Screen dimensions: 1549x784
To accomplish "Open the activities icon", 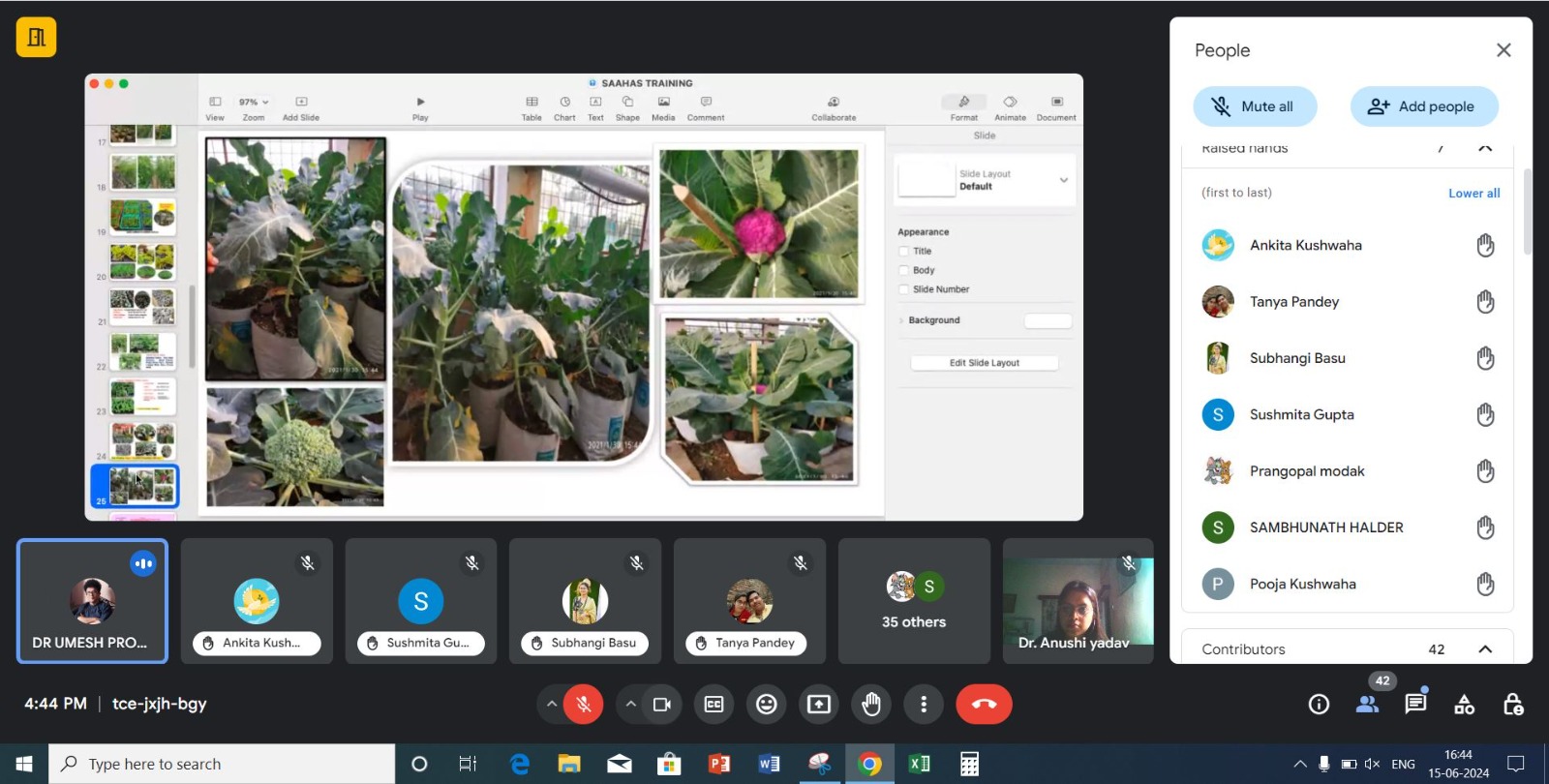I will tap(1465, 705).
